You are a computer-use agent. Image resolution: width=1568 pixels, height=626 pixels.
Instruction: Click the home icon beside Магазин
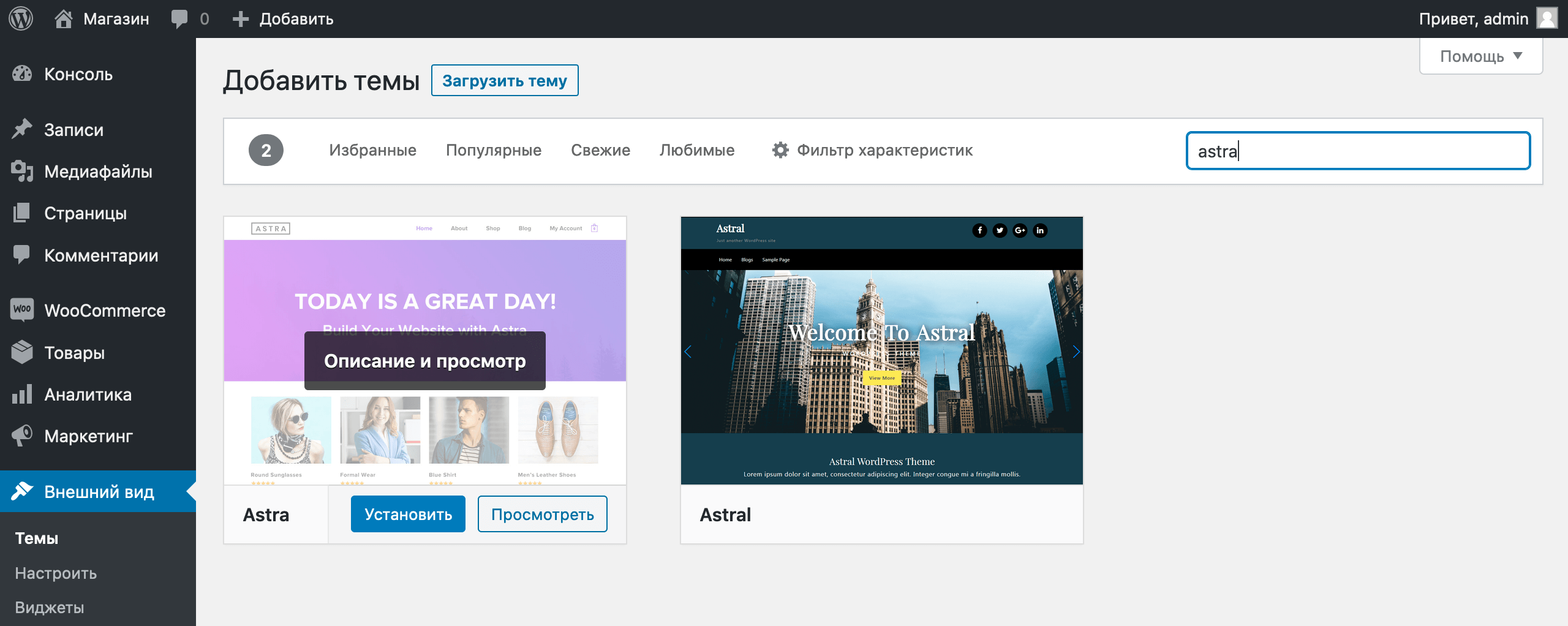click(63, 18)
